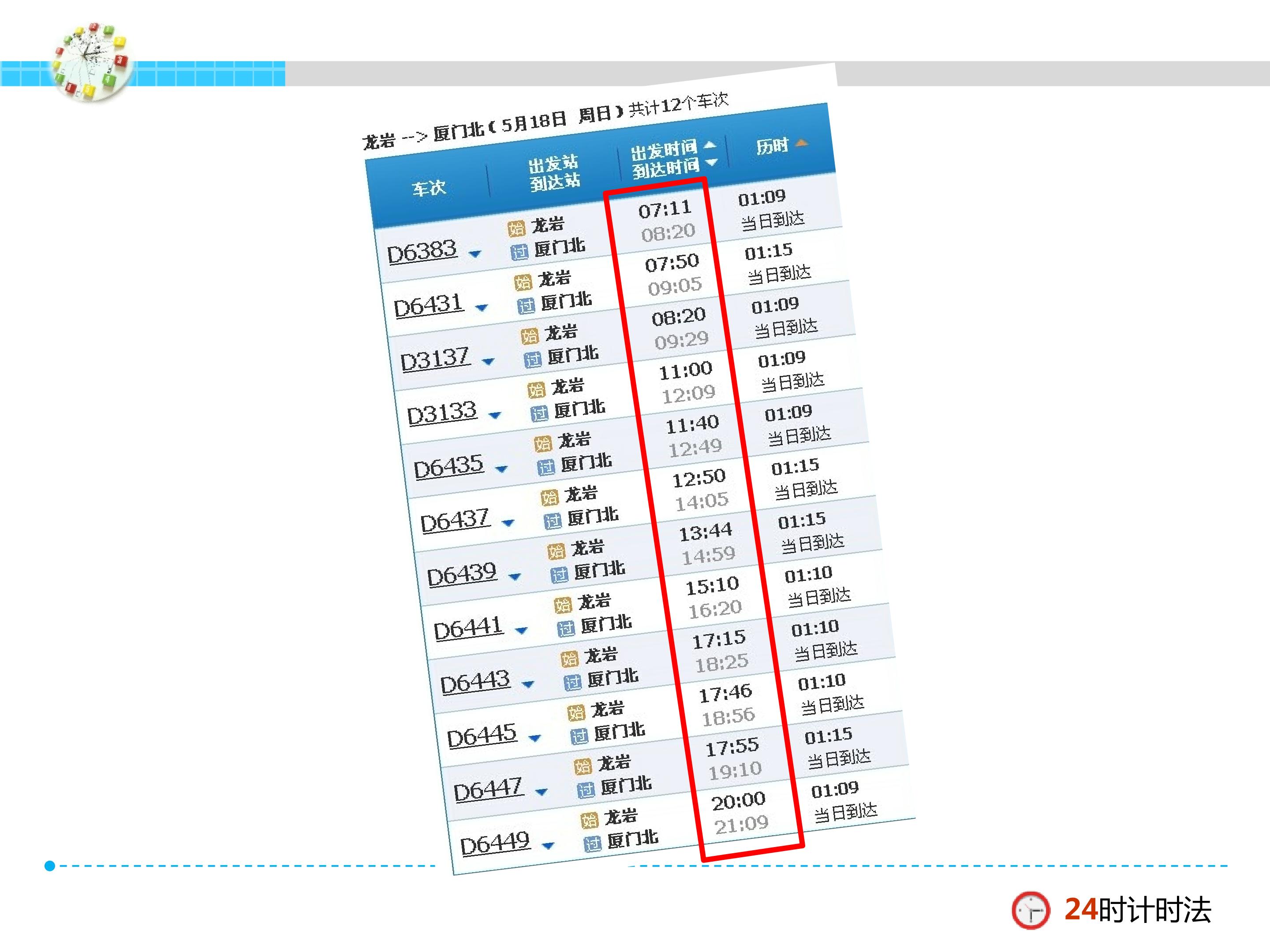Click the orange 始 icon for D6383
This screenshot has height=952, width=1270.
(x=517, y=228)
